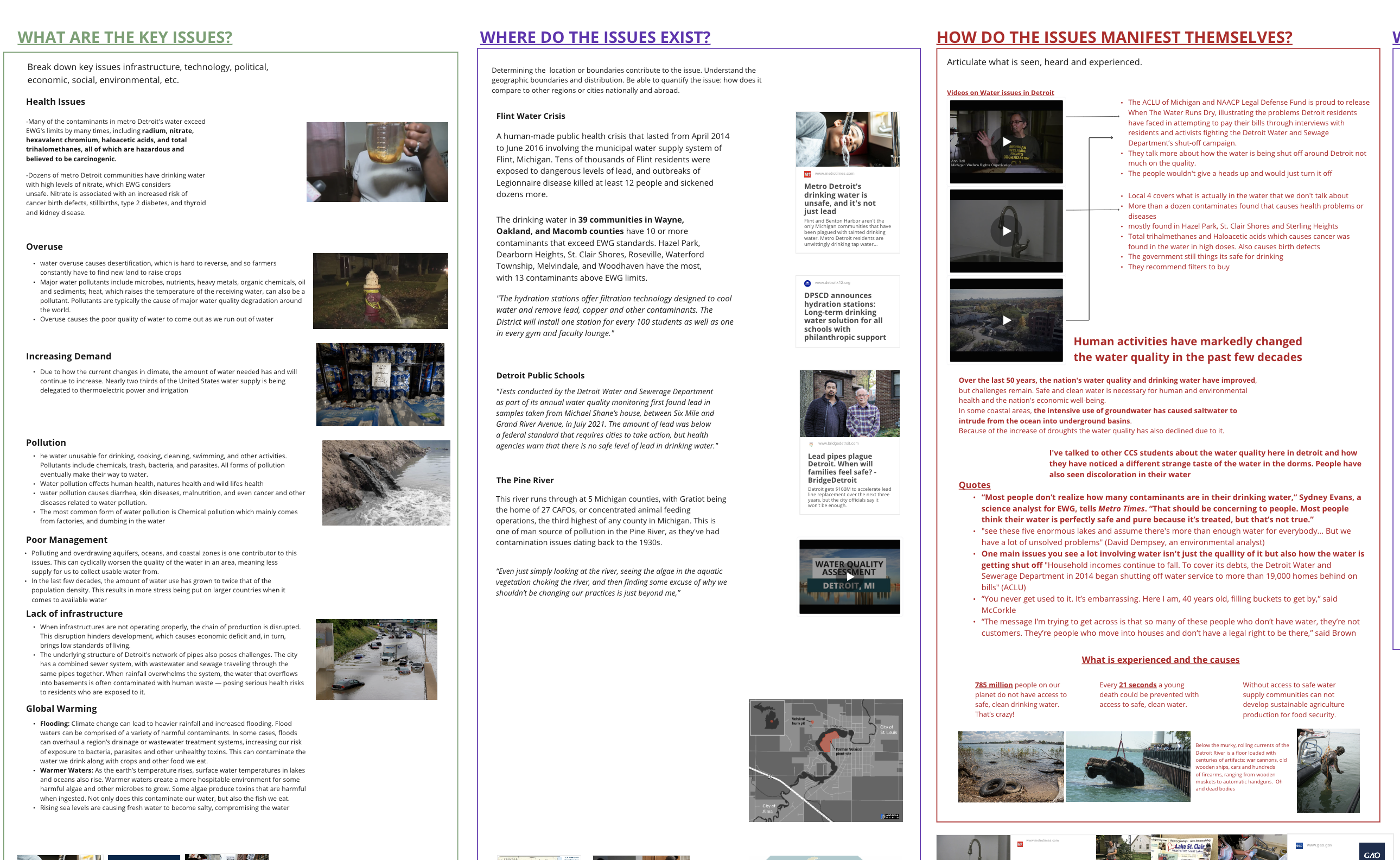Click the metrotimes.com favicon on article card
This screenshot has width=1400, height=860.
807,174
